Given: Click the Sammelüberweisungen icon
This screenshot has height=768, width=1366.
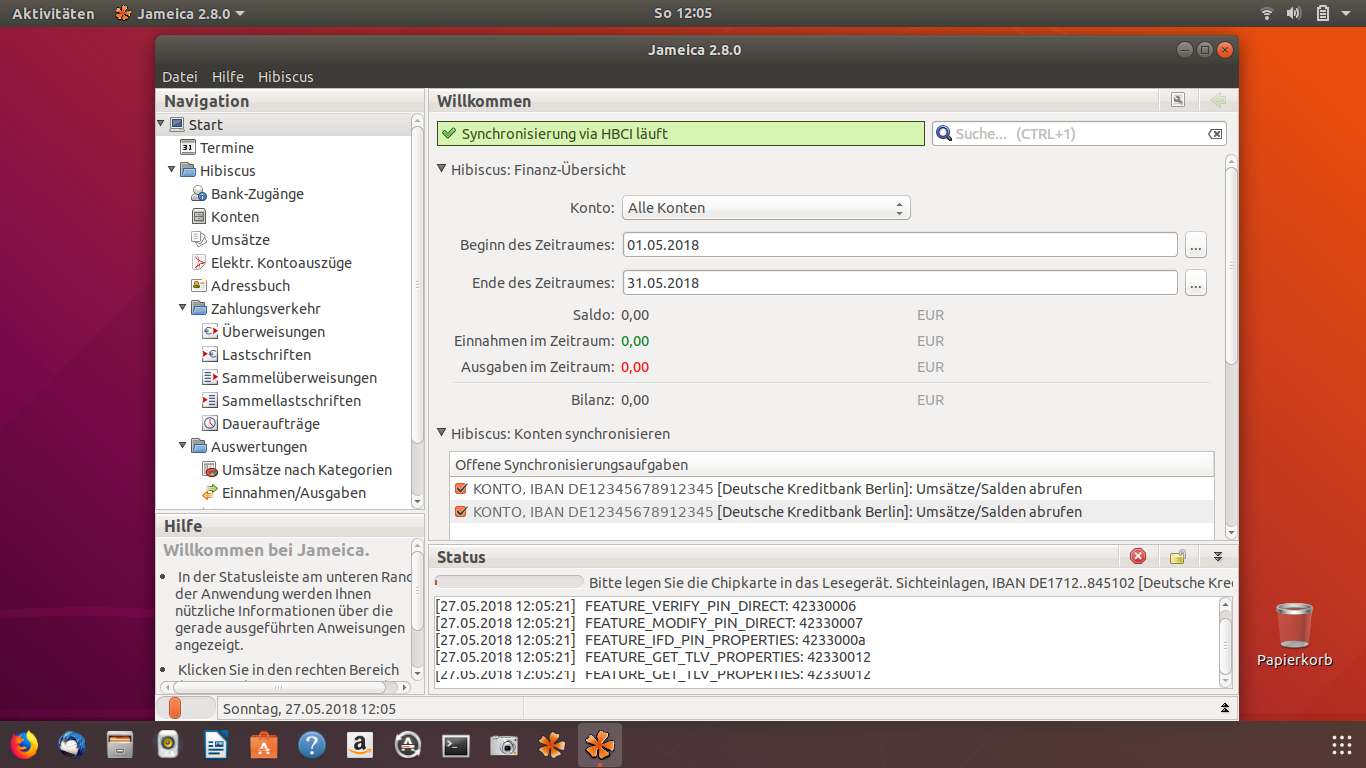Looking at the screenshot, I should (210, 378).
